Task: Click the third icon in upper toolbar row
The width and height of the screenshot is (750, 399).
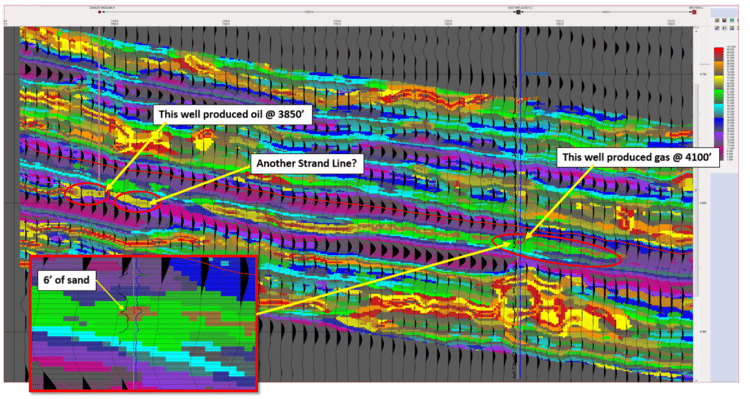Action: coord(732,20)
